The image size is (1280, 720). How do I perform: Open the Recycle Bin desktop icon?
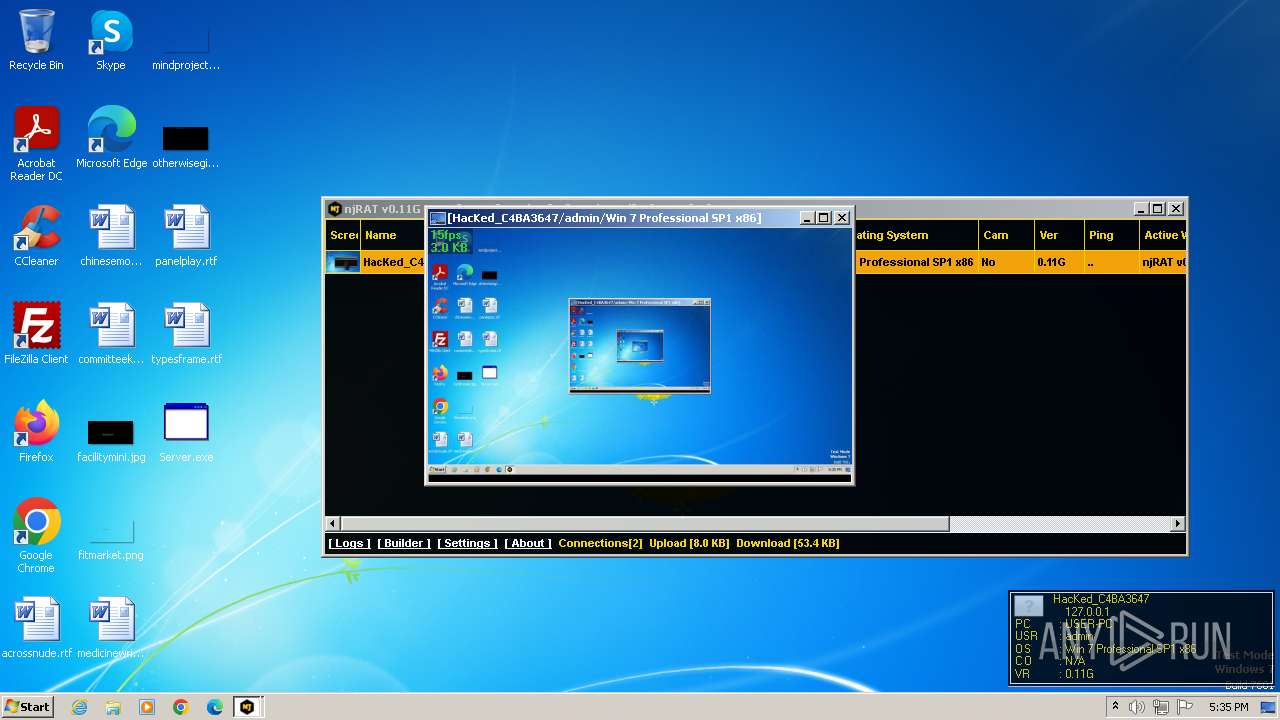(x=36, y=40)
